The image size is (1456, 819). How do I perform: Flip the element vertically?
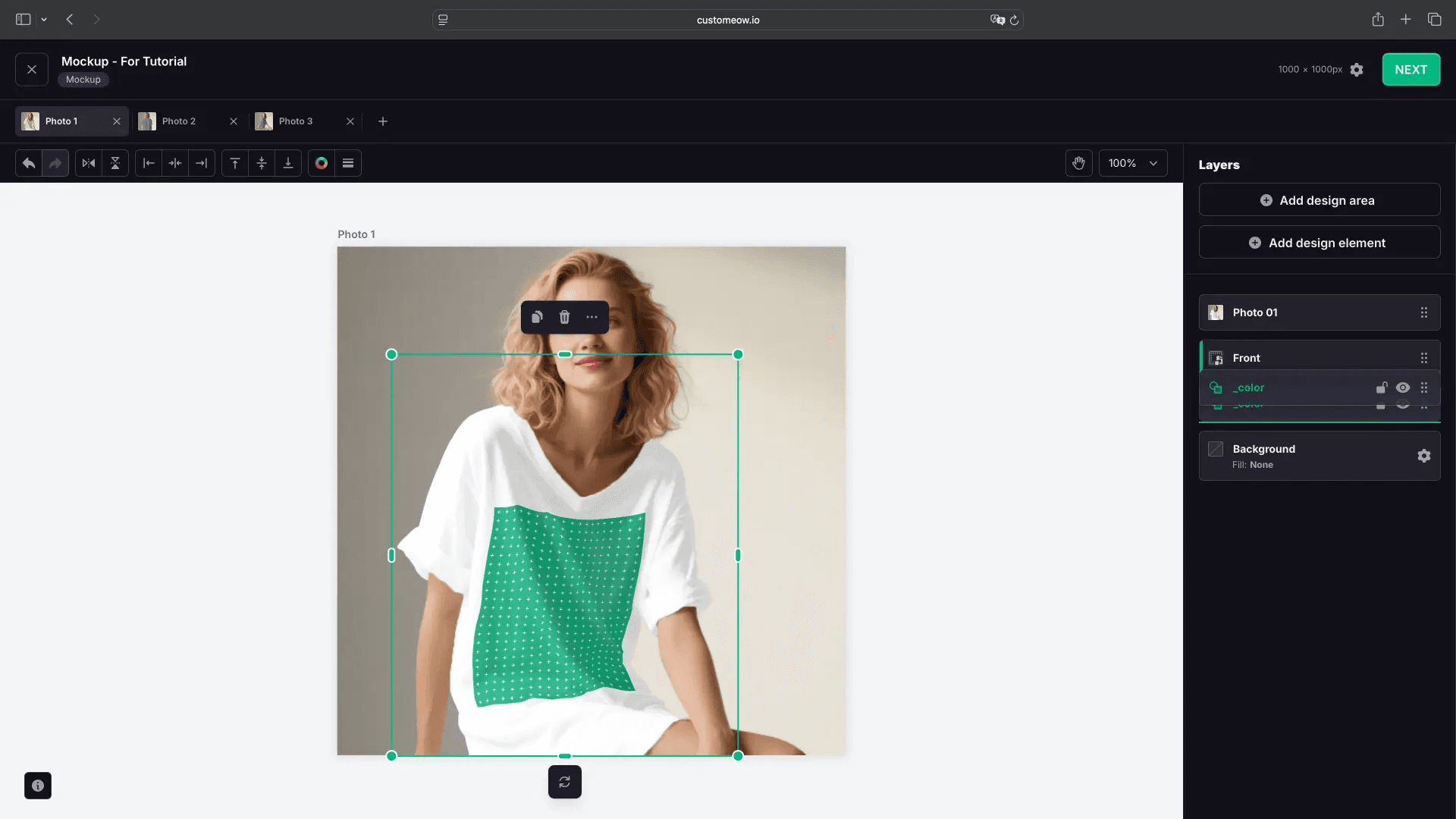(x=115, y=163)
